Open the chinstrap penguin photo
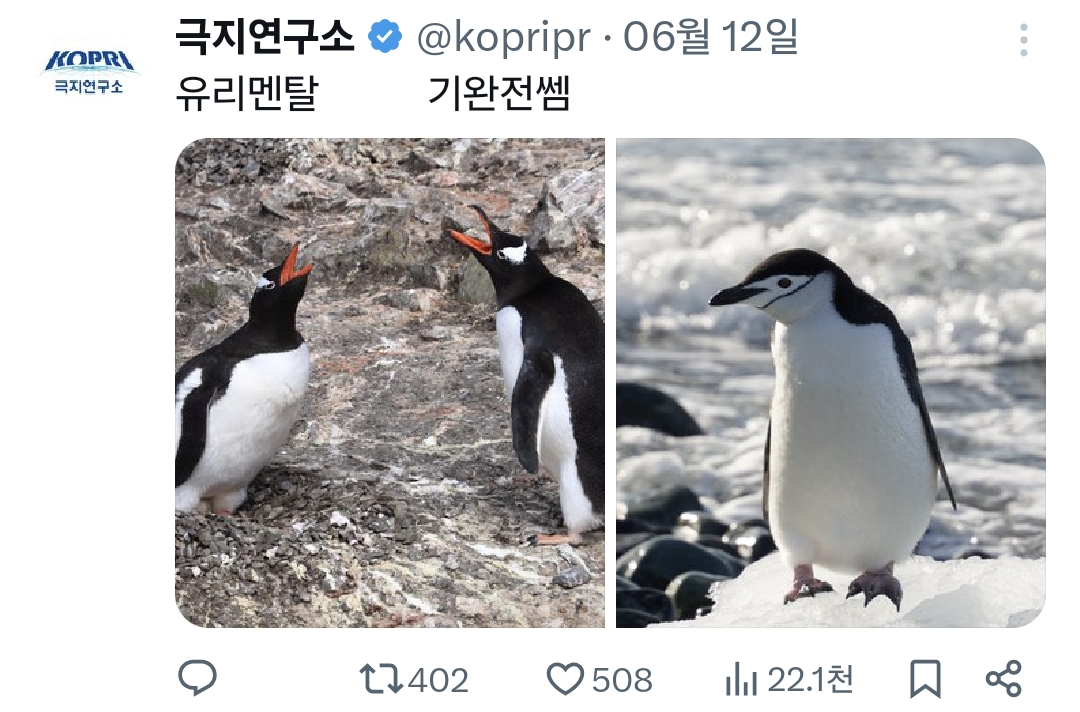The width and height of the screenshot is (1080, 712). tap(831, 383)
